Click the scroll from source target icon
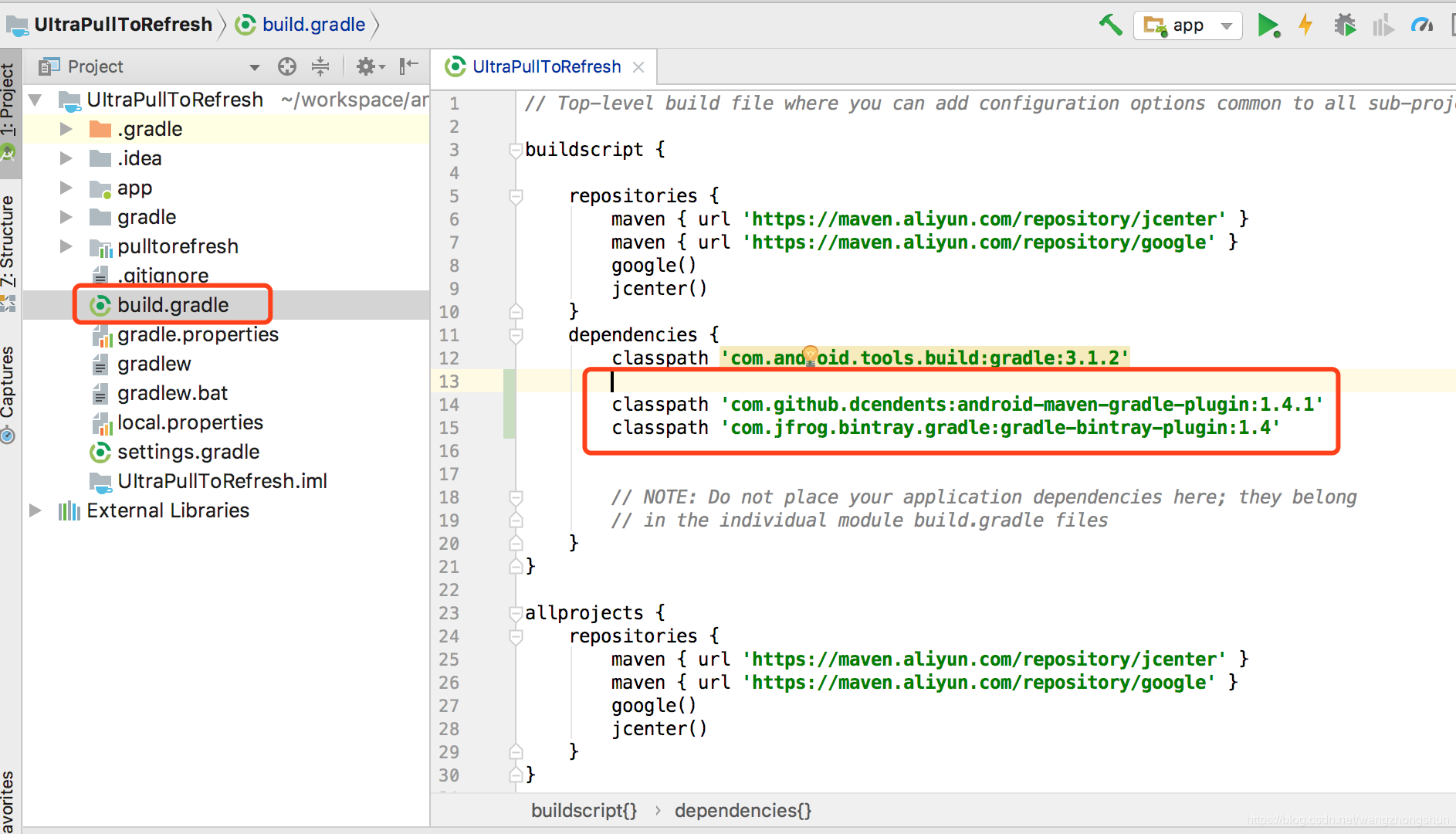1456x834 pixels. tap(287, 66)
